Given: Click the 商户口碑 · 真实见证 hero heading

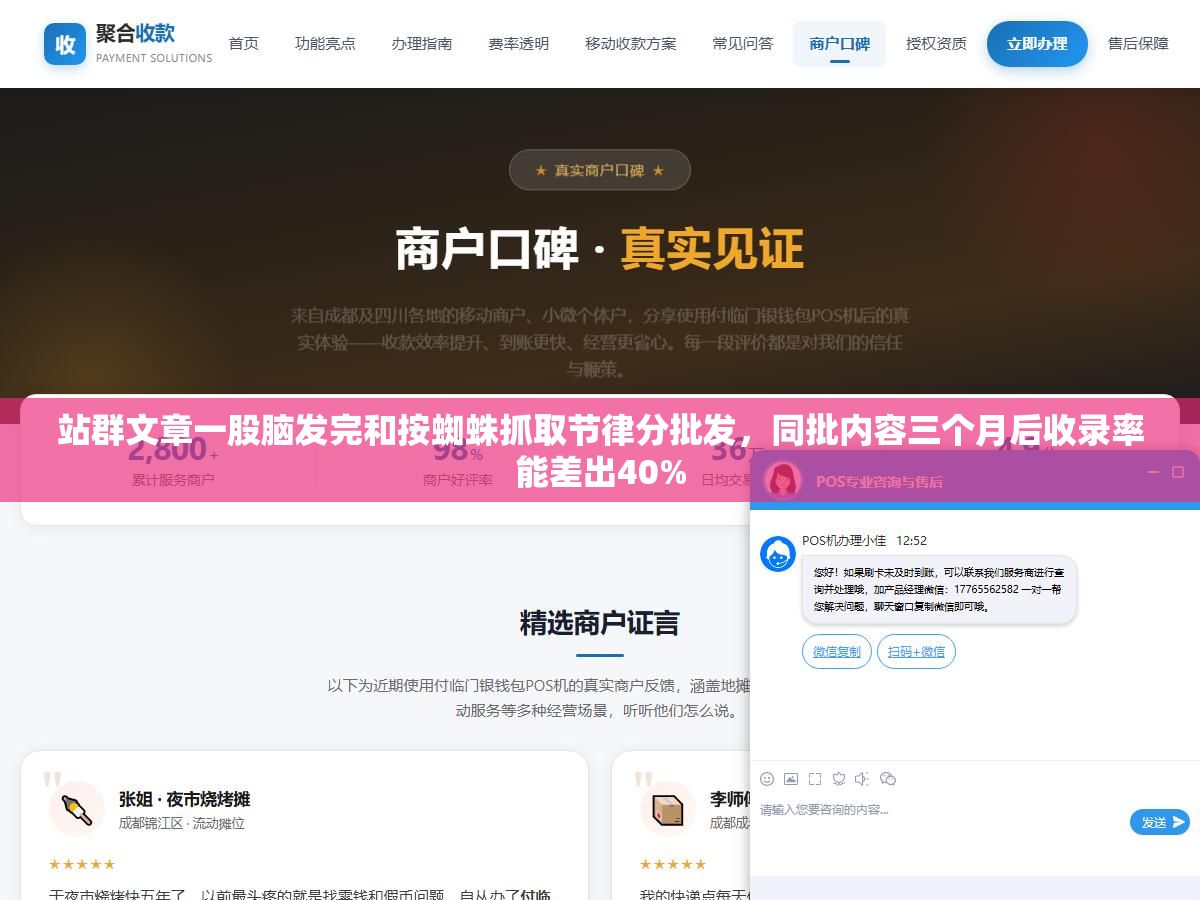Looking at the screenshot, I should click(600, 249).
